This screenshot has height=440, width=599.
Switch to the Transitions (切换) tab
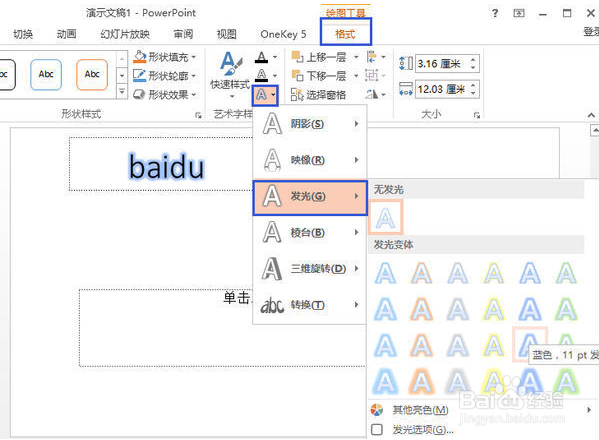point(23,34)
